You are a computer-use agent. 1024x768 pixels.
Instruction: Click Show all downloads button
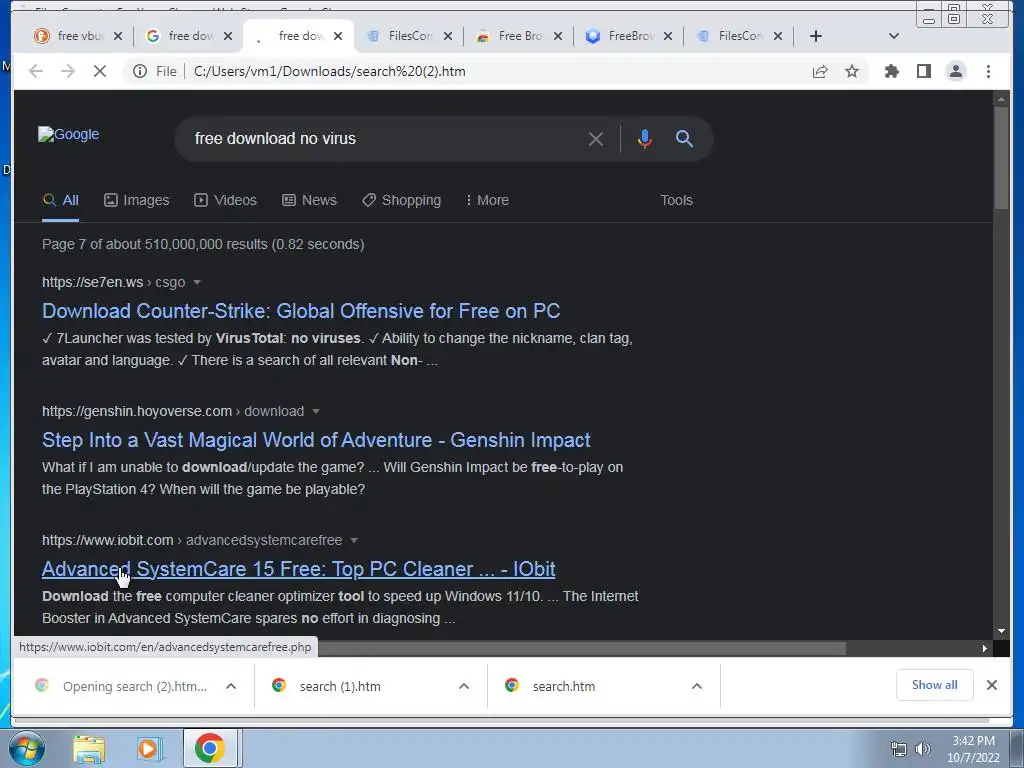(935, 685)
